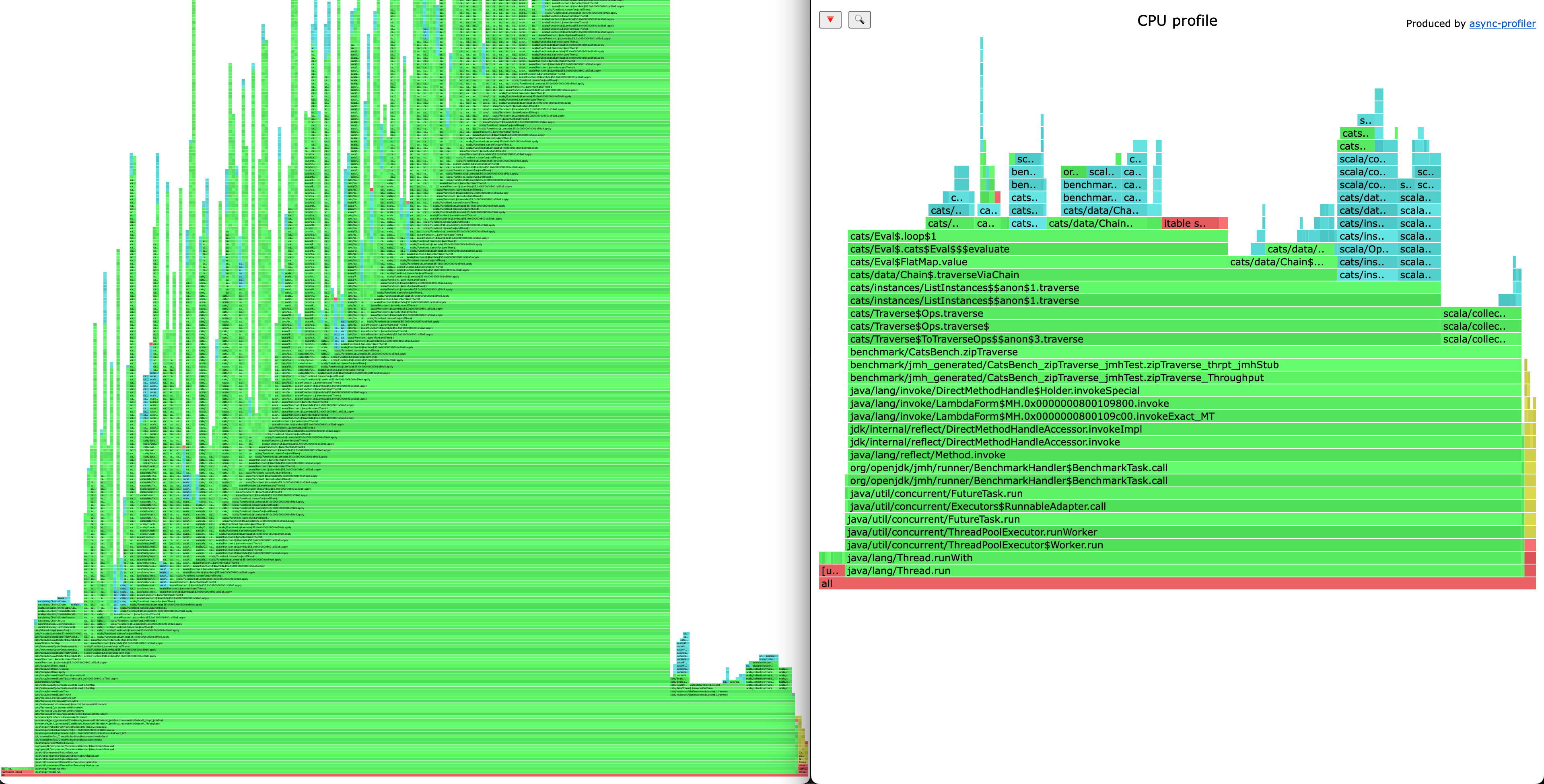Click cats/Eval$.loop$1 frame in CPU profile
Image resolution: width=1544 pixels, height=784 pixels.
[1038, 236]
